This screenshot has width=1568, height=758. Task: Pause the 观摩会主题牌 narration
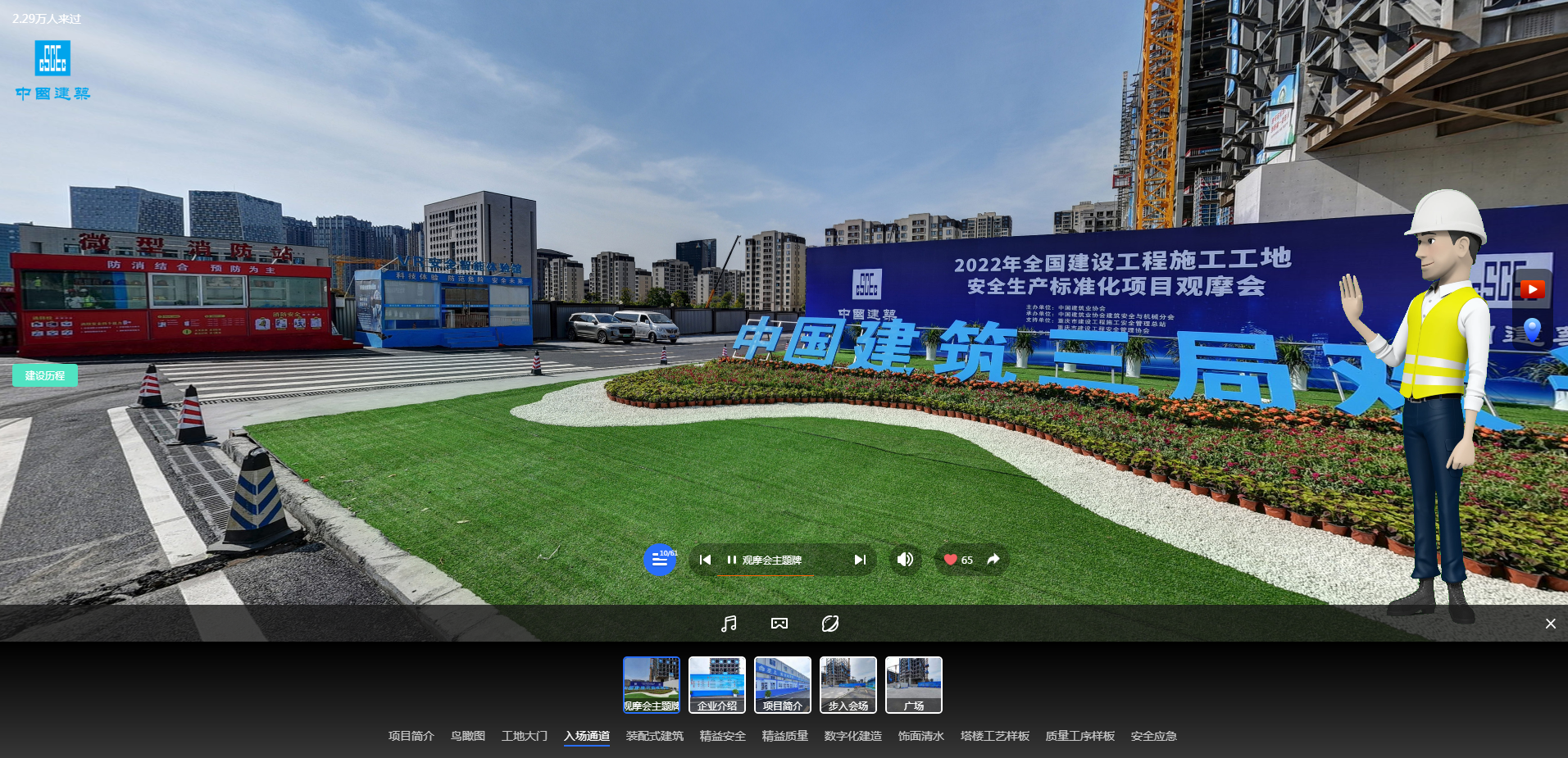[731, 560]
